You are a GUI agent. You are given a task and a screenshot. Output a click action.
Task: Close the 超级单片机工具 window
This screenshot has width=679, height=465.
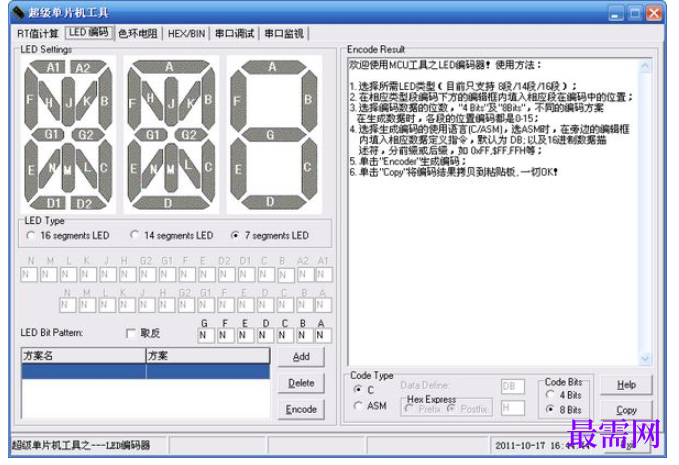coord(654,13)
